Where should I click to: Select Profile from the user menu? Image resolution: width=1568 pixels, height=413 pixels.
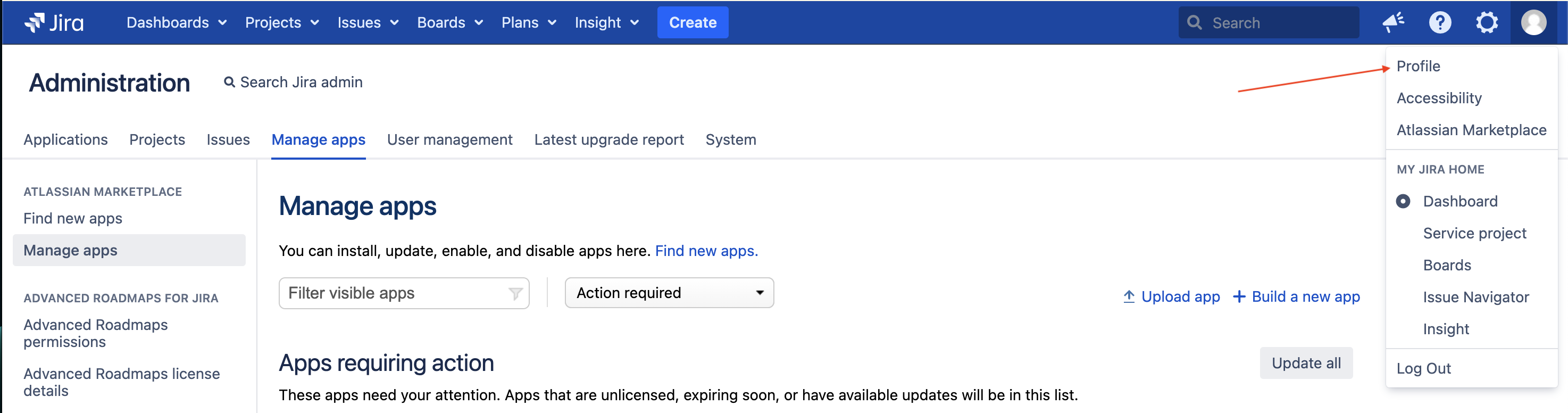[1417, 67]
